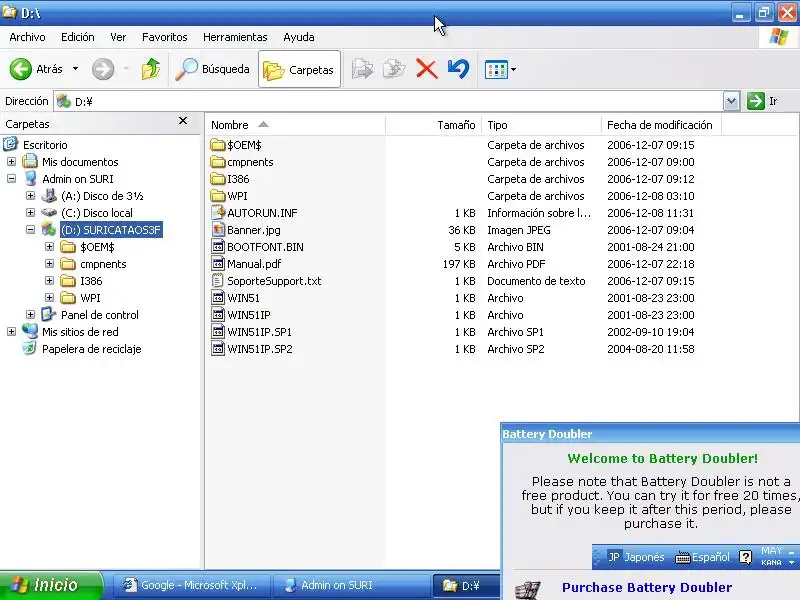
Task: Select the Banner.jpg image icon
Action: click(218, 230)
